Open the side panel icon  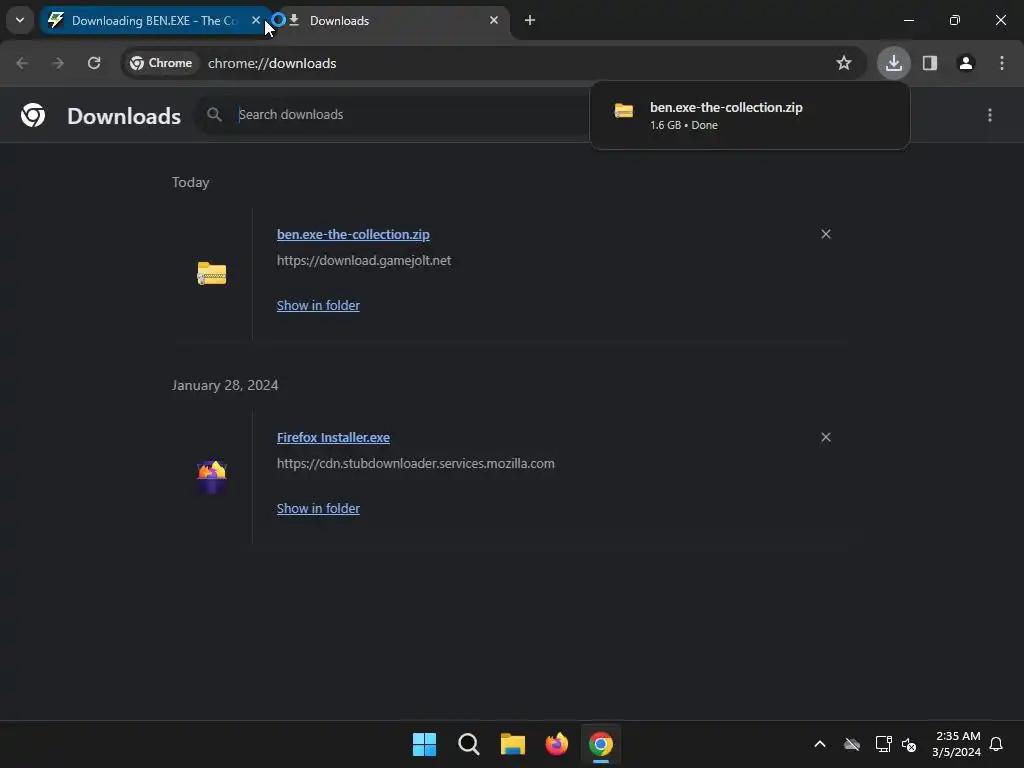[x=930, y=63]
